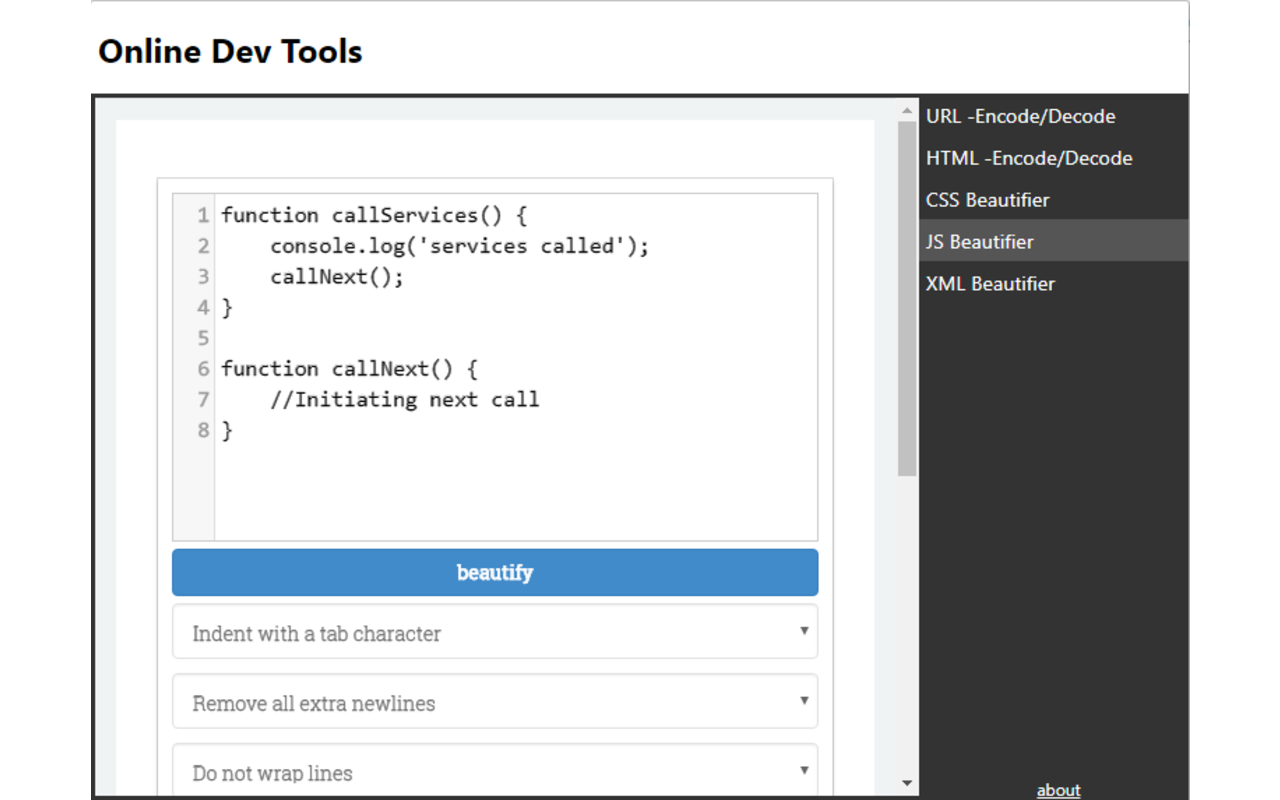
Task: Open the about link
Action: (x=1058, y=790)
